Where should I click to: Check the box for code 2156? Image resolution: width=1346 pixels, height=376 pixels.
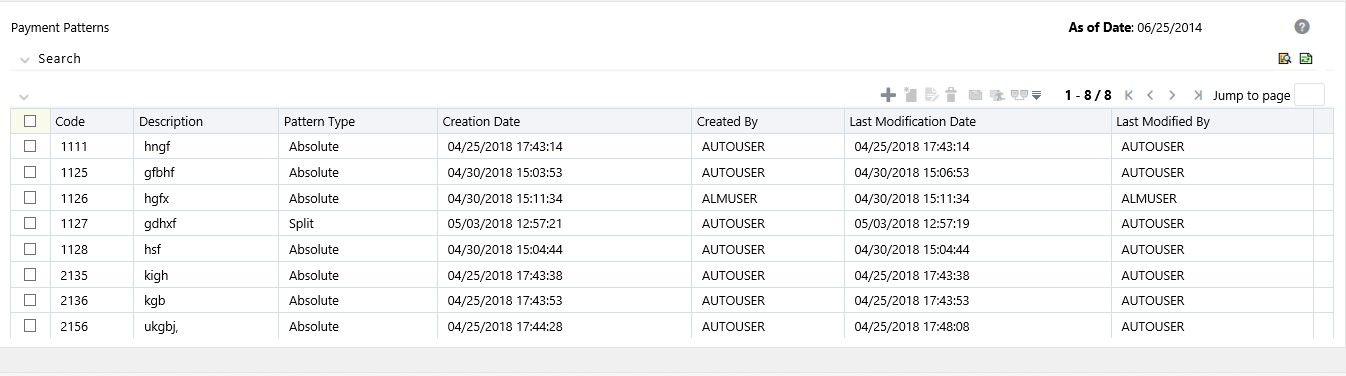tap(30, 326)
